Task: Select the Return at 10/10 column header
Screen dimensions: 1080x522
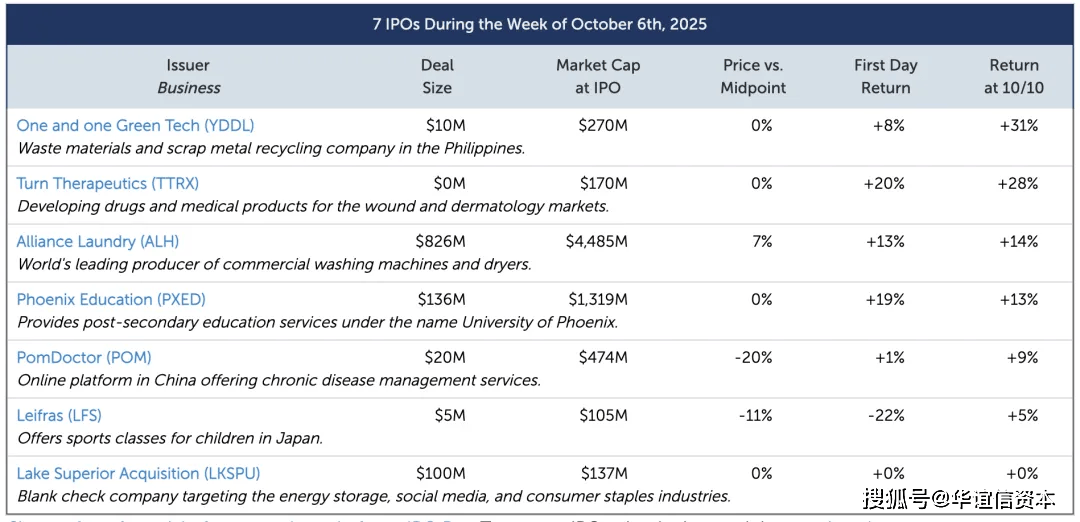Action: (1014, 76)
